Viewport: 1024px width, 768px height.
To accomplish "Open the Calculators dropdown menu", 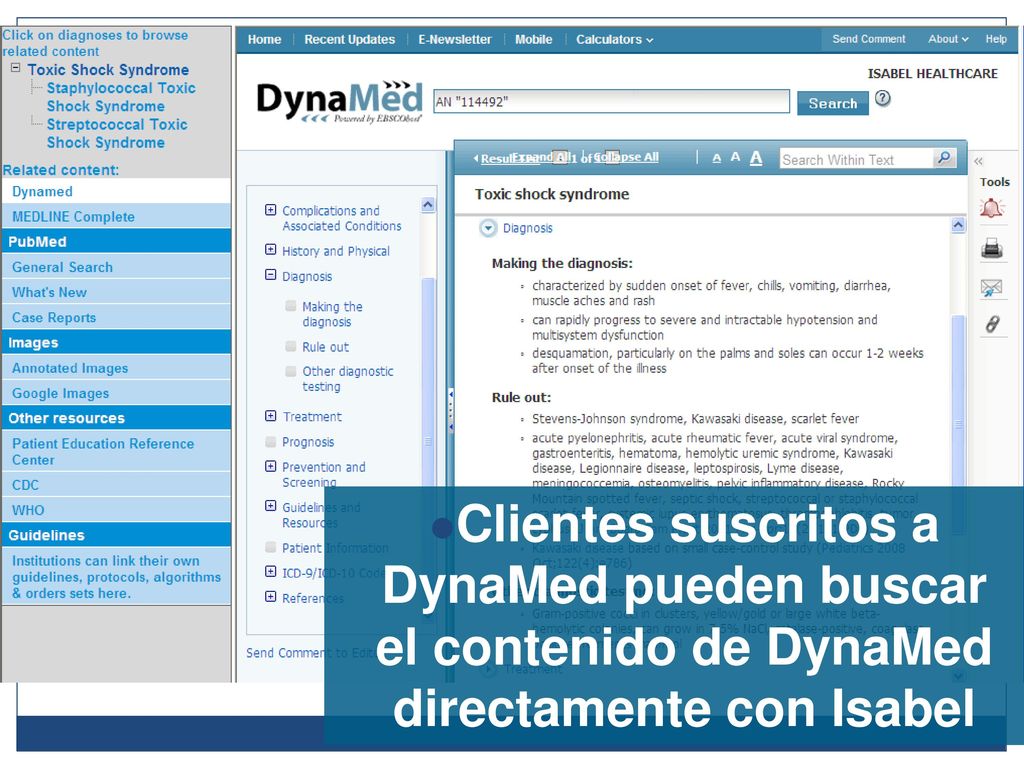I will [x=614, y=40].
